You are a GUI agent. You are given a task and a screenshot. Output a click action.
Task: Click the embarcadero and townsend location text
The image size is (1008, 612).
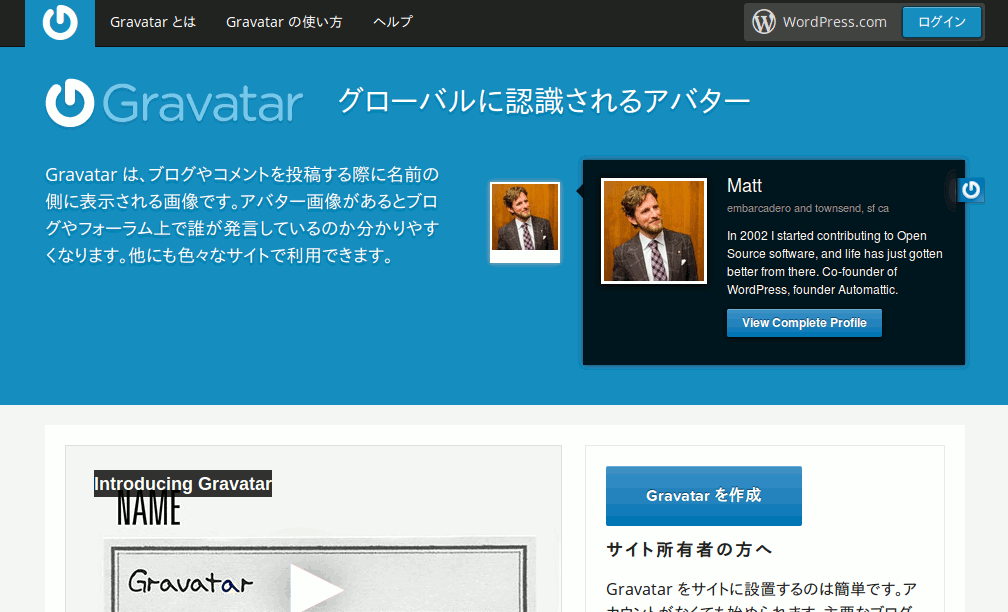pos(807,208)
